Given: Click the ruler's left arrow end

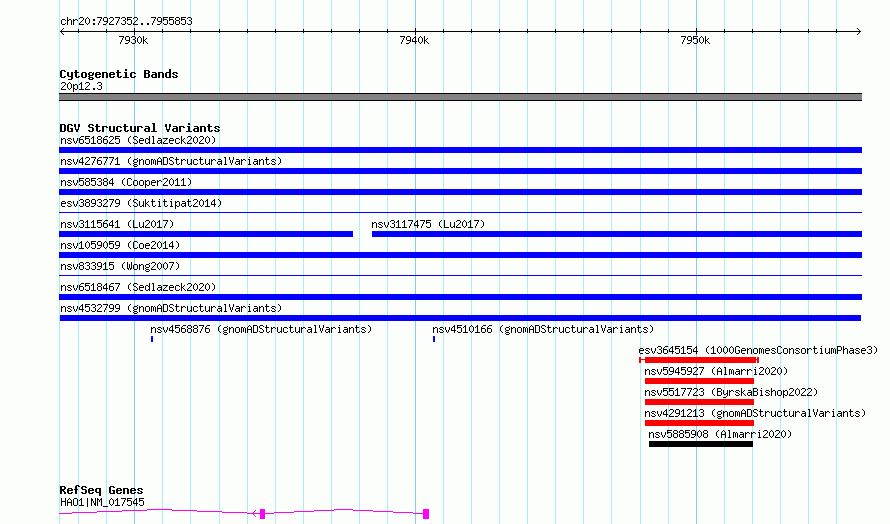Looking at the screenshot, I should pos(62,31).
